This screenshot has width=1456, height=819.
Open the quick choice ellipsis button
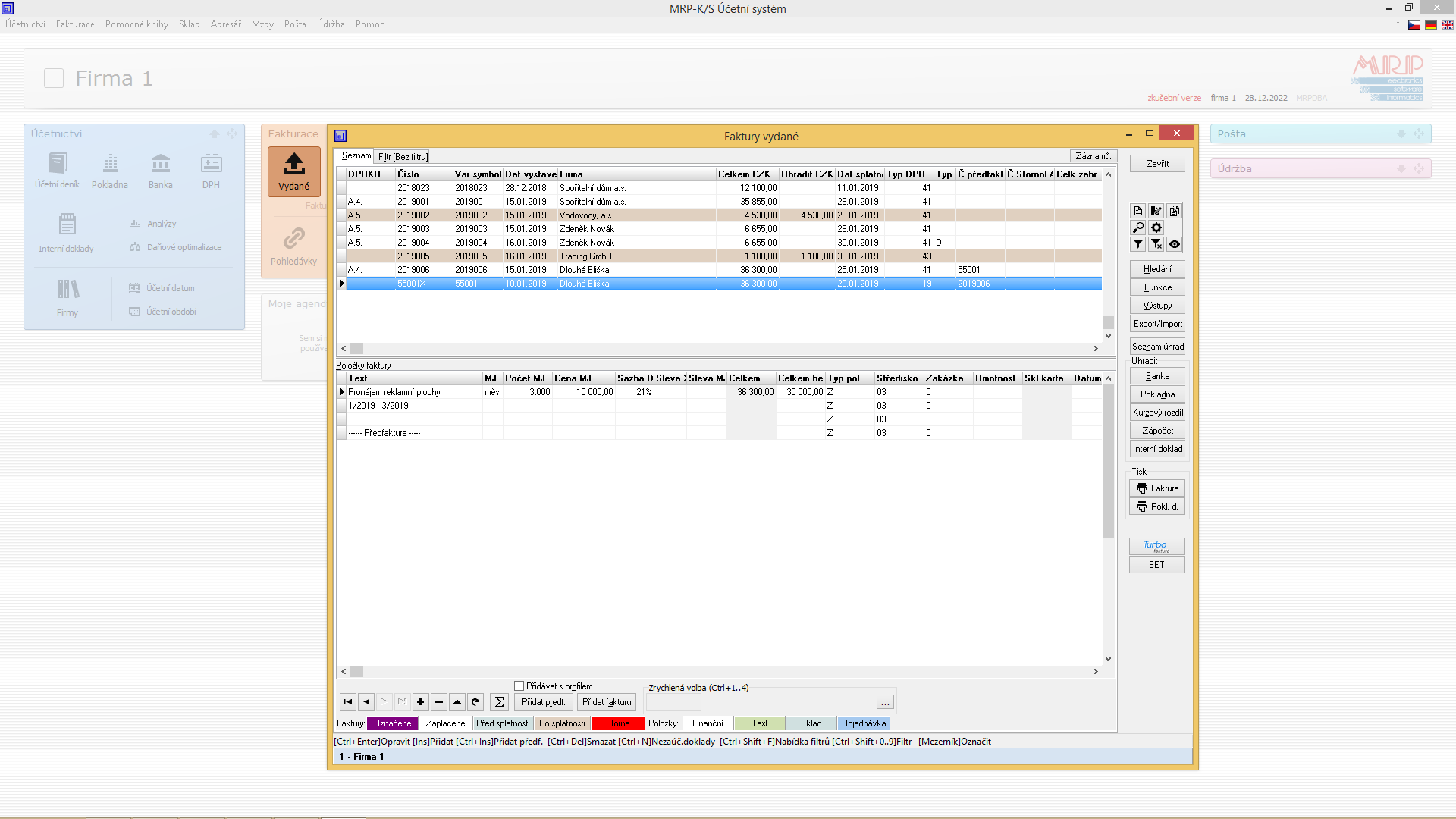coord(884,702)
